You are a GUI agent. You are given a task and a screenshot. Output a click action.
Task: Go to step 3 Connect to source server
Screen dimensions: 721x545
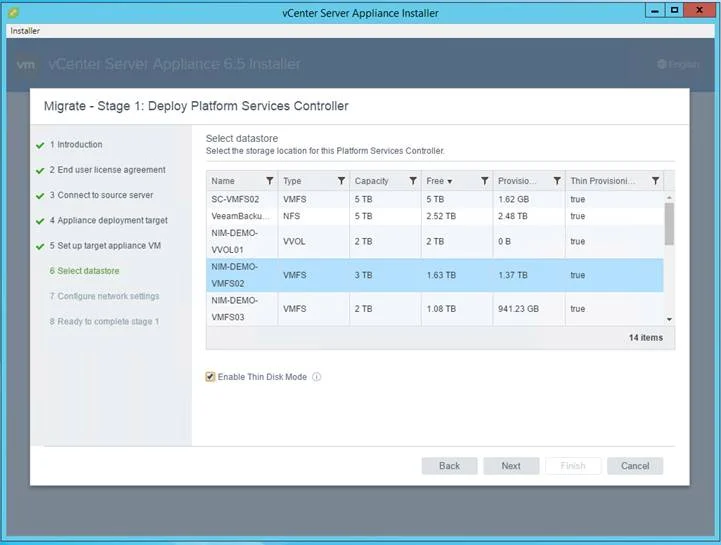[x=101, y=195]
